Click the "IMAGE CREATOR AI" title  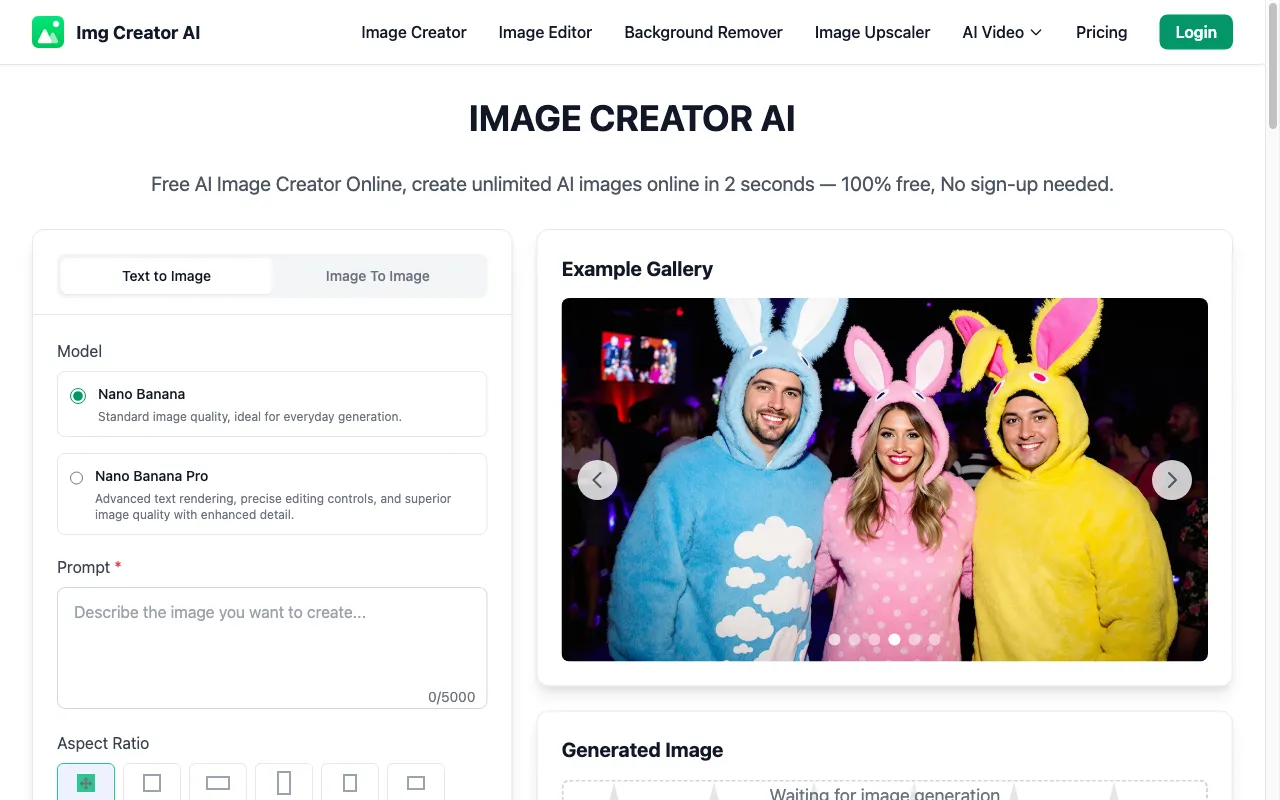tap(632, 118)
